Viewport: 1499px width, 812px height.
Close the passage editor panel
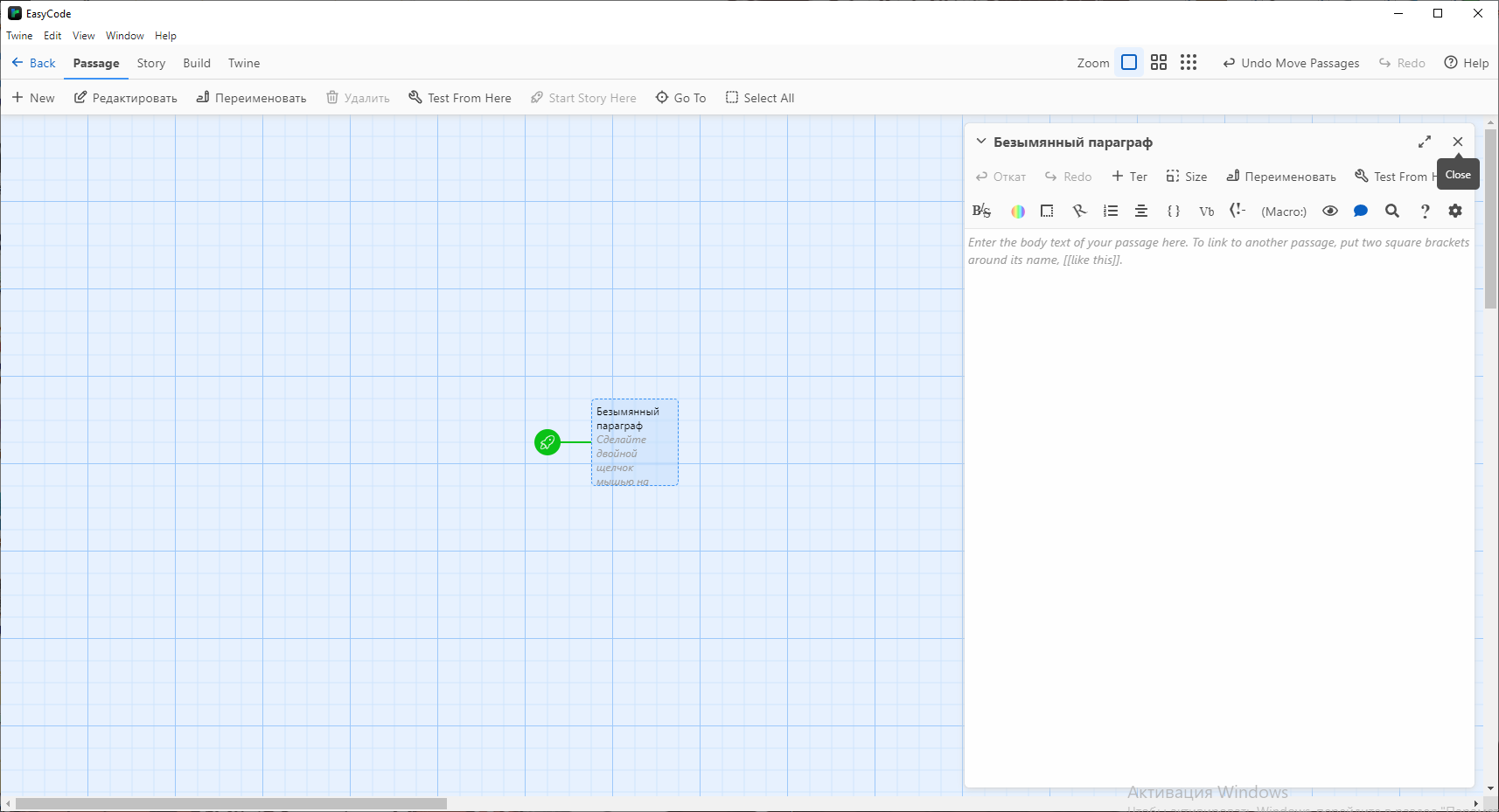1457,142
